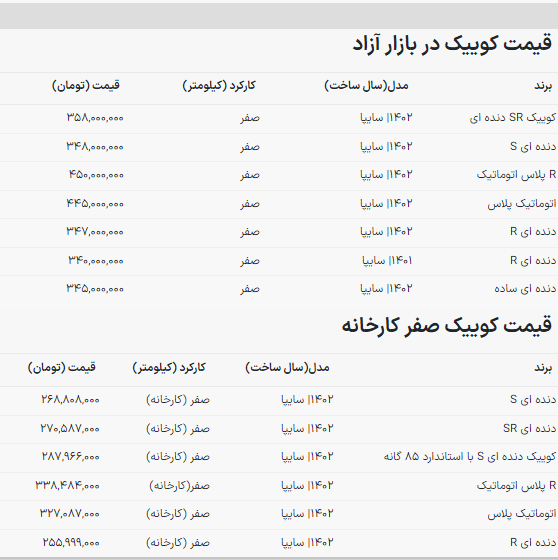The image size is (558, 559).
Task: Select 'کوییک دنده ای S با استاندارد ۸۵ گانه'
Action: (x=470, y=457)
